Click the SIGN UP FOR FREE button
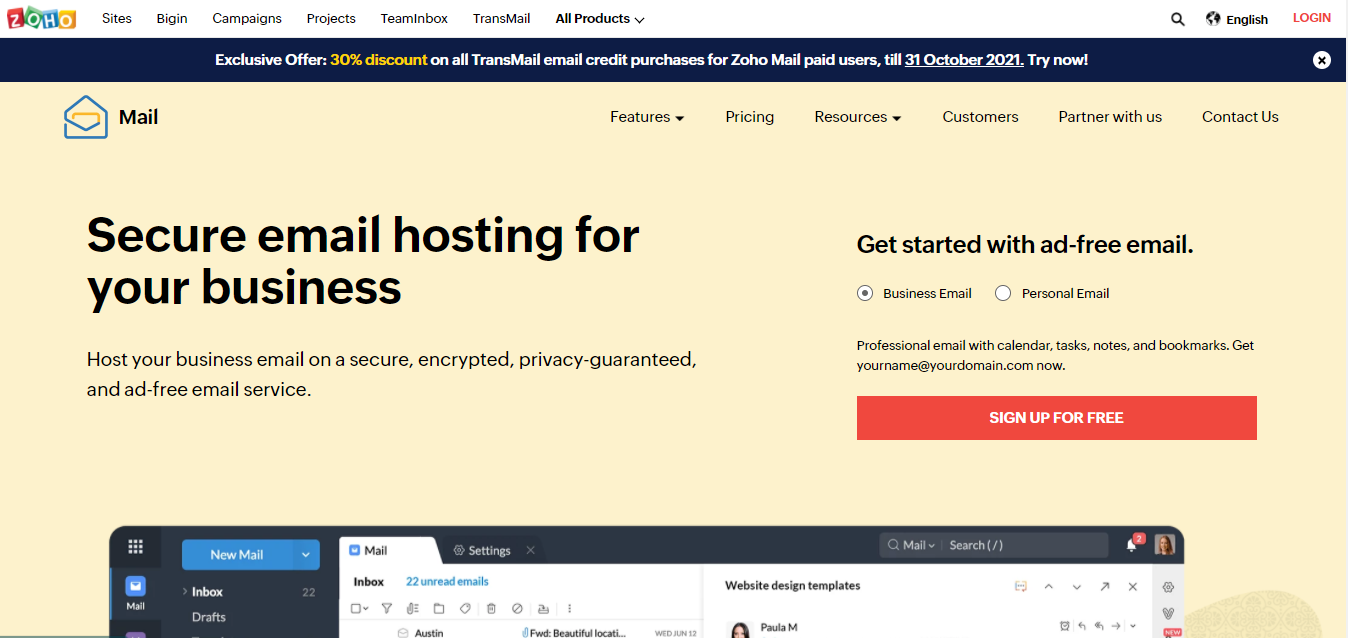Screen dimensions: 1348x638 pos(1056,418)
